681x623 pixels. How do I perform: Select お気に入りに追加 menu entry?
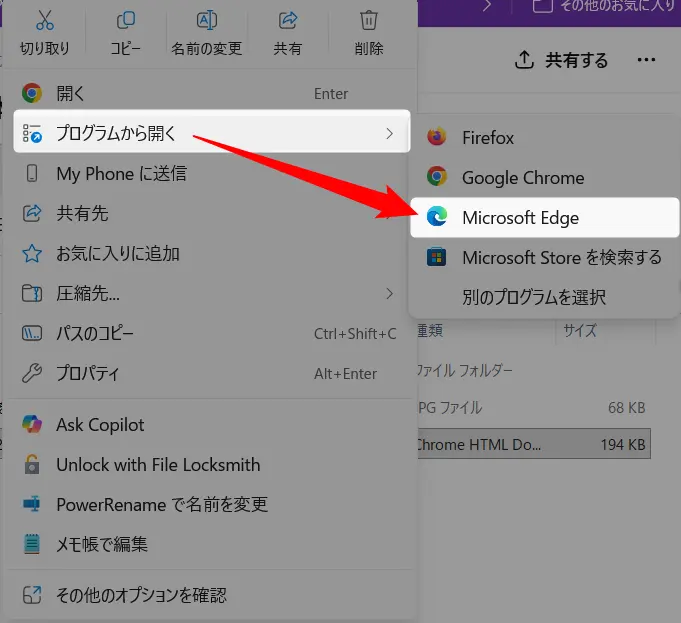117,254
